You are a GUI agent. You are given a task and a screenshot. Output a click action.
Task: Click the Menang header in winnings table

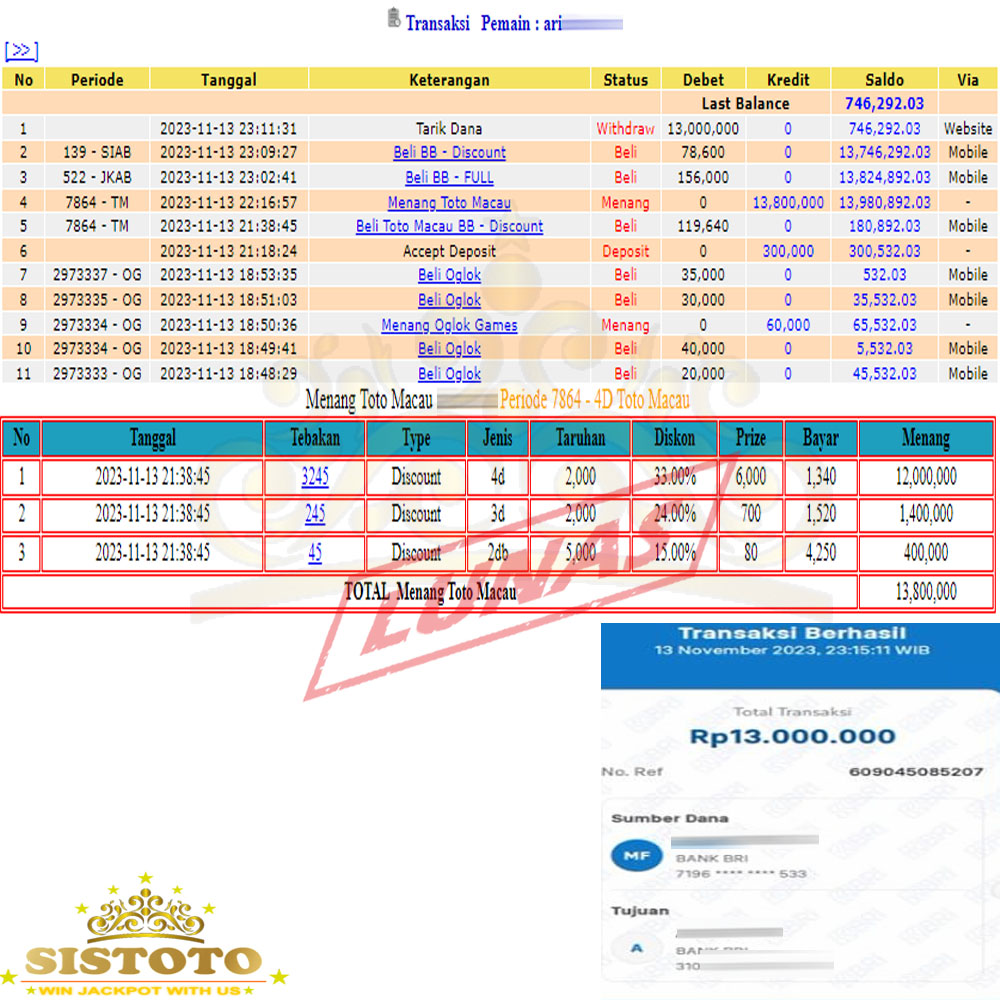[925, 438]
